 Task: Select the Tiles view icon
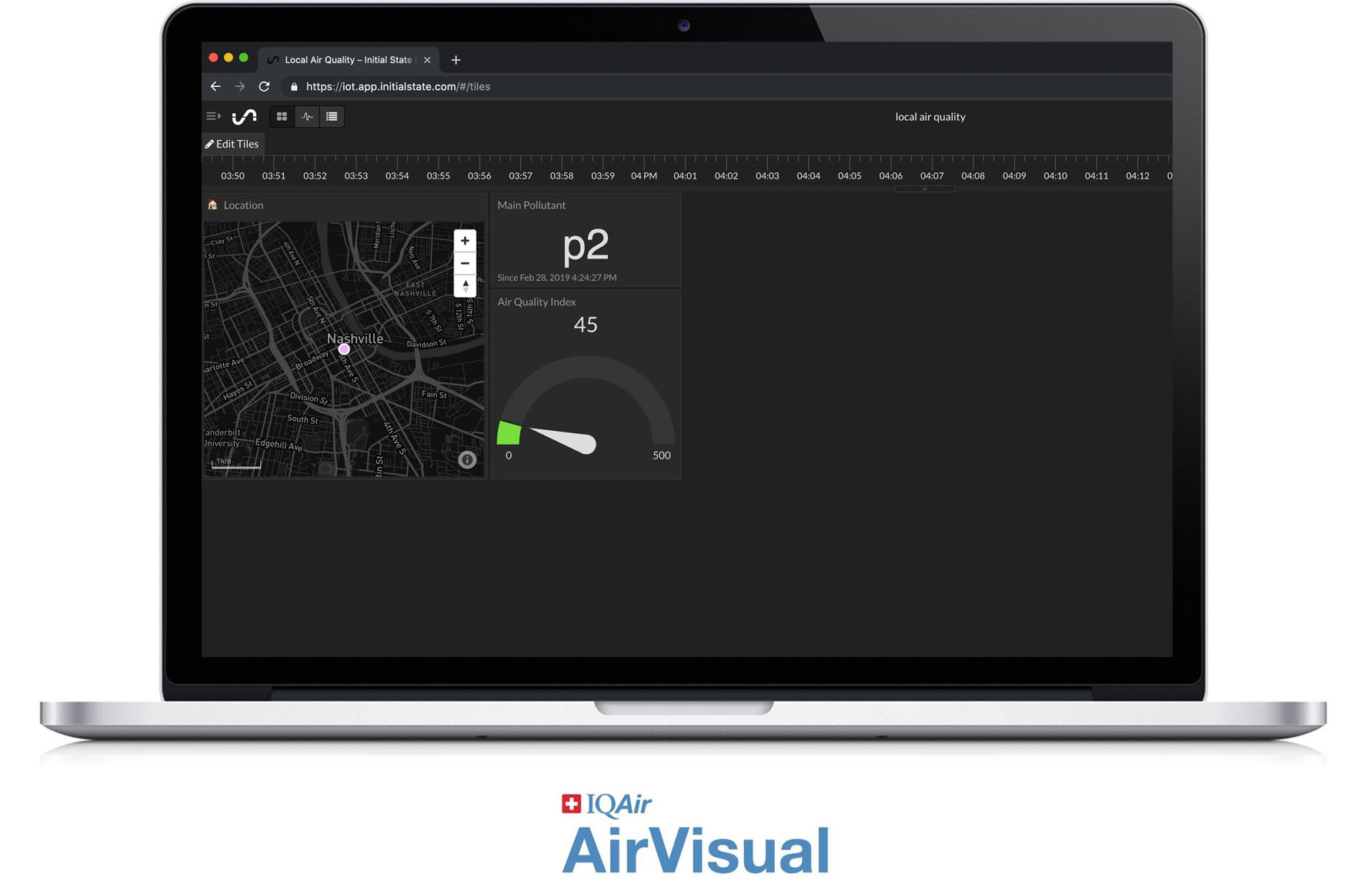tap(282, 116)
